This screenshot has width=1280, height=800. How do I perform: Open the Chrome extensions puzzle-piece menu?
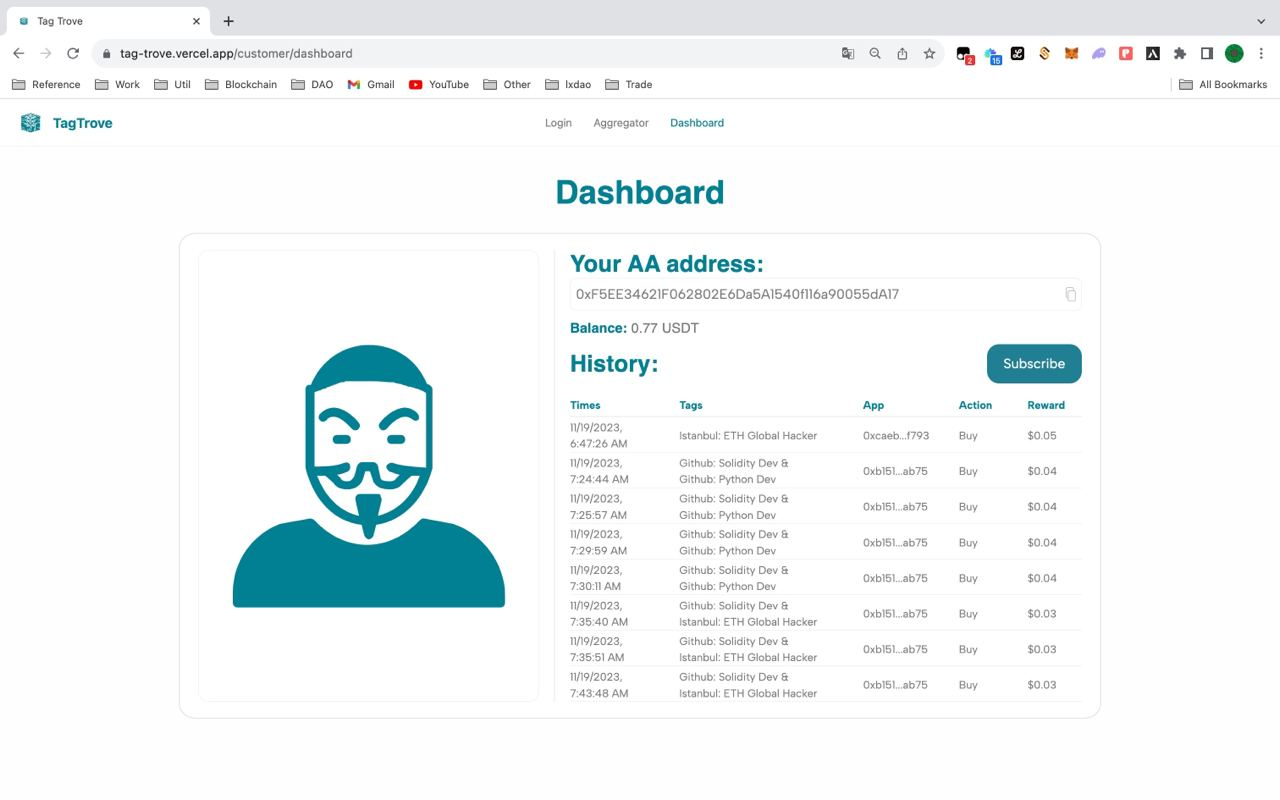[1179, 53]
